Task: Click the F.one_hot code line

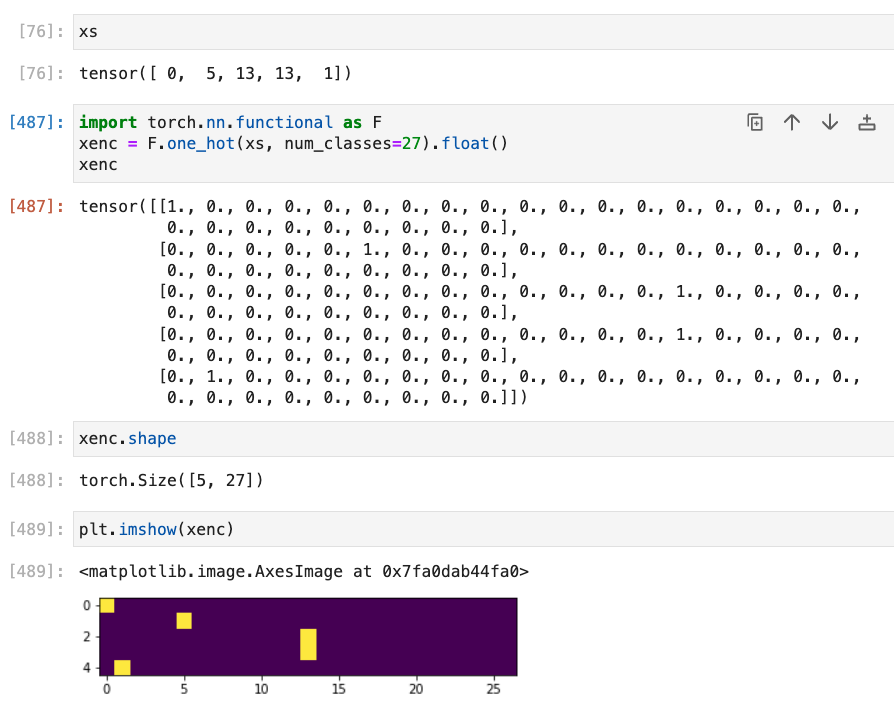Action: click(x=293, y=144)
